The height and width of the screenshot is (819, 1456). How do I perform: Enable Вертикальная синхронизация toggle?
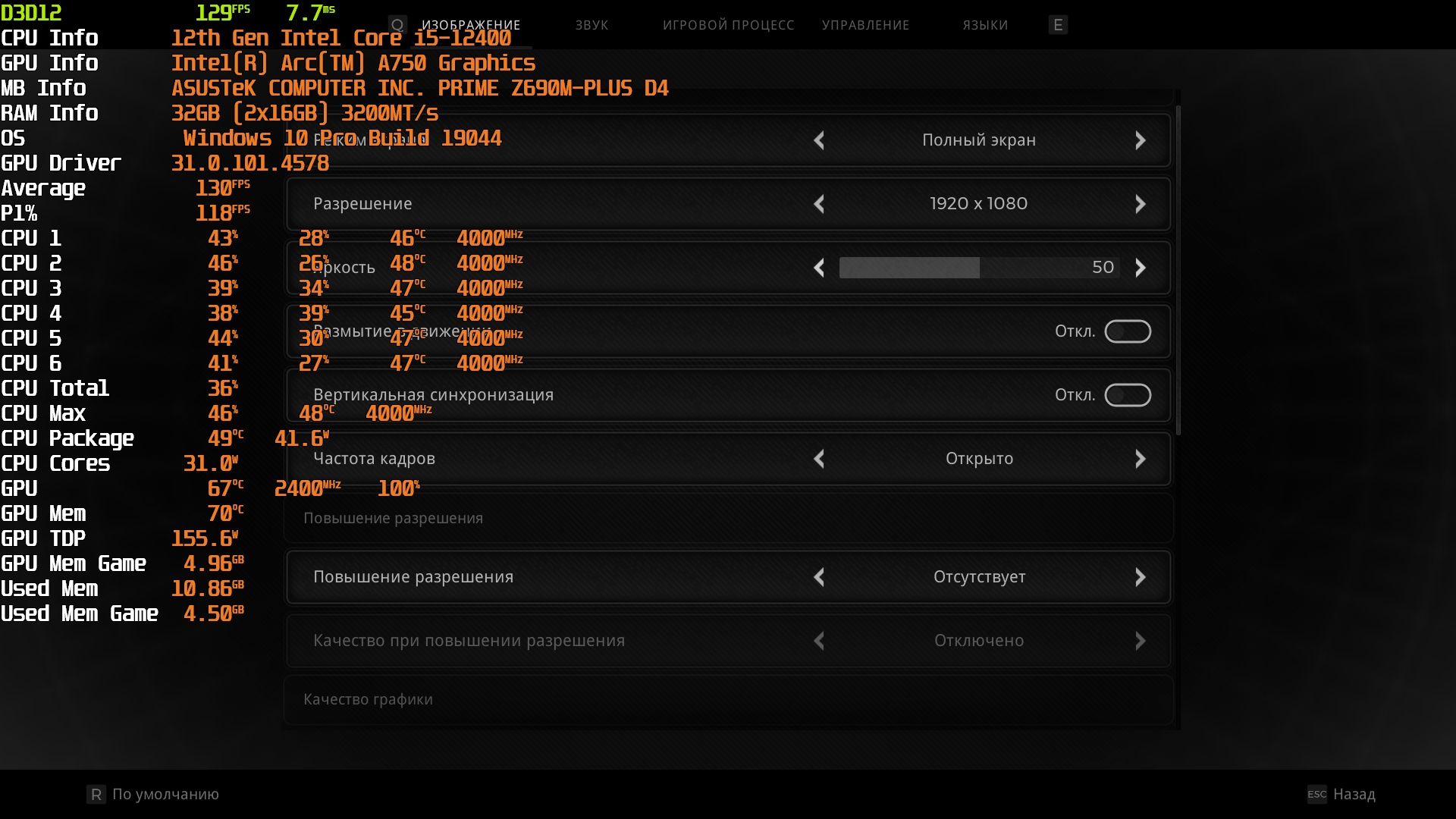[1128, 395]
